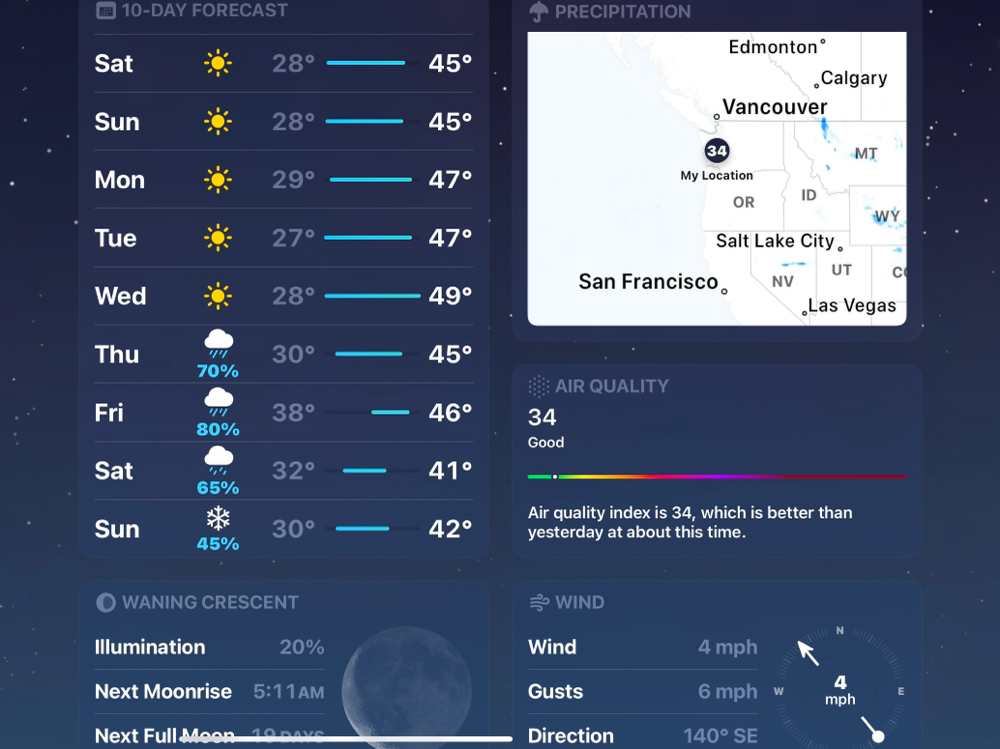
Task: Tap the Next Moonrise row
Action: [x=209, y=692]
